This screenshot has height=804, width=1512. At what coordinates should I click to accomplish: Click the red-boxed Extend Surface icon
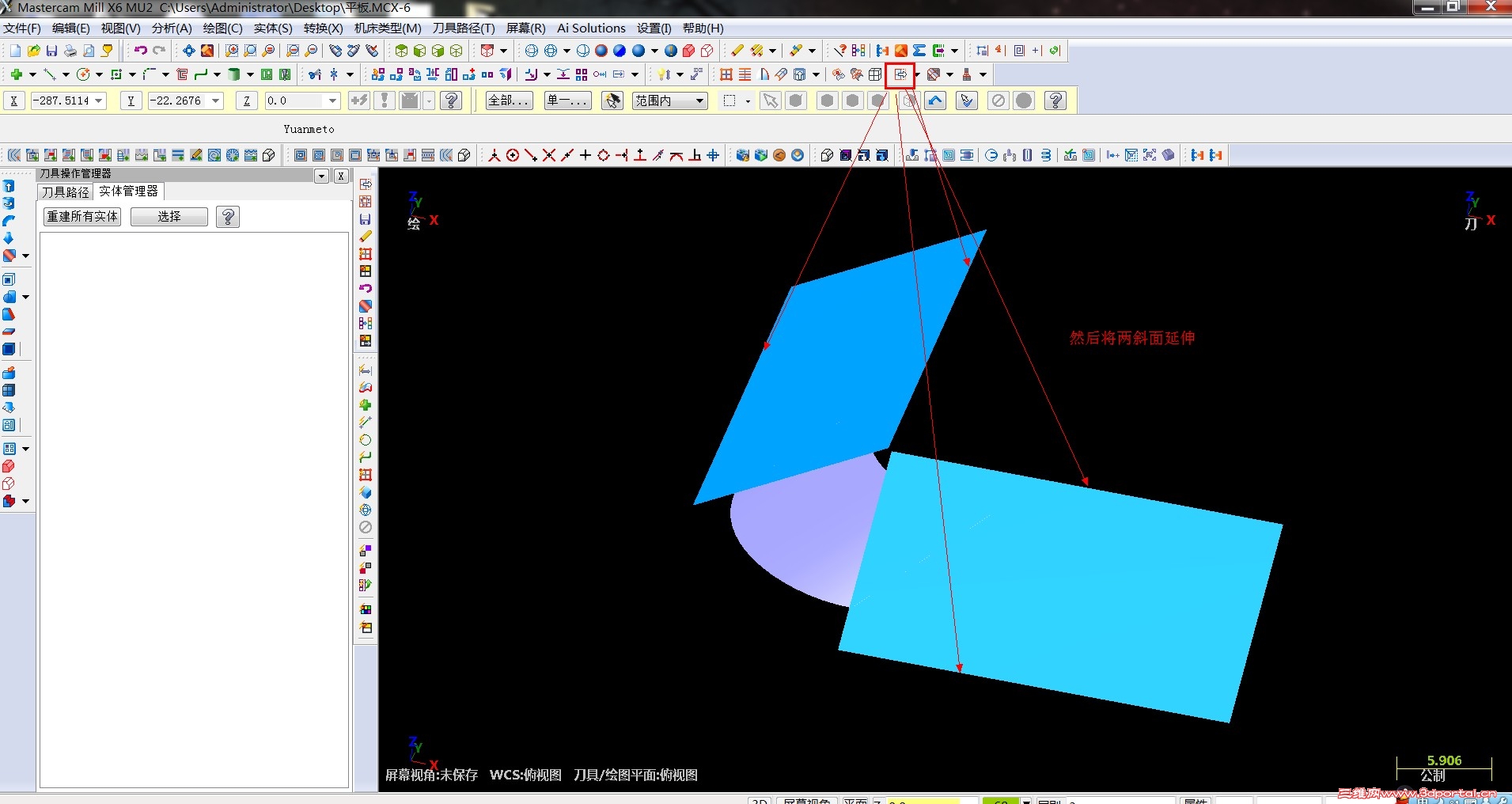(x=900, y=74)
